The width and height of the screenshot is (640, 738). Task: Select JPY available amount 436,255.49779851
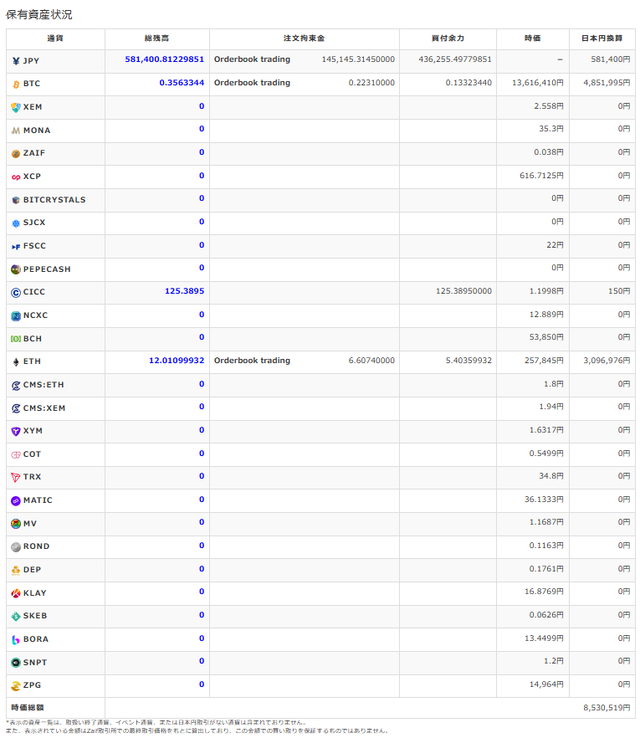455,59
